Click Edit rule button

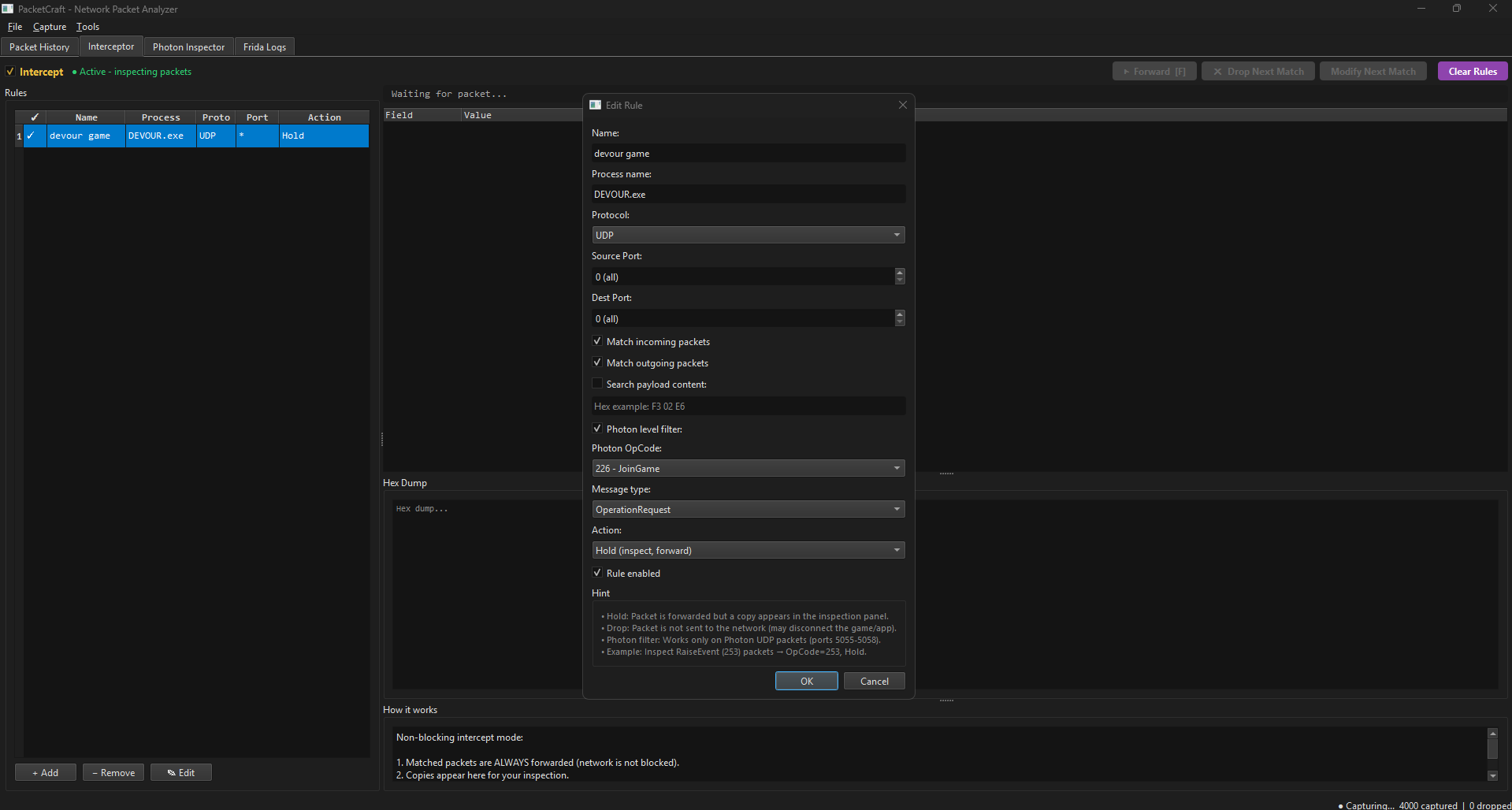(x=181, y=772)
